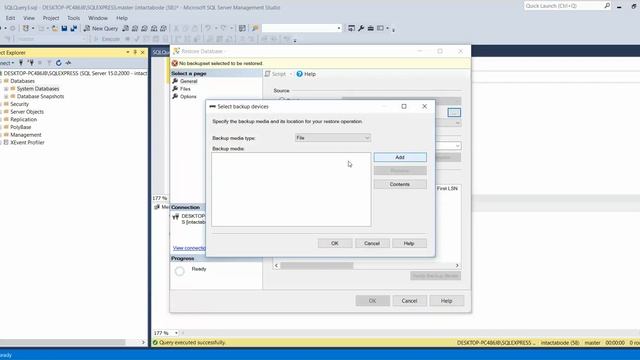Click Help icon in Restore Database toolbar
Screen dimensions: 640x360
coord(306,74)
